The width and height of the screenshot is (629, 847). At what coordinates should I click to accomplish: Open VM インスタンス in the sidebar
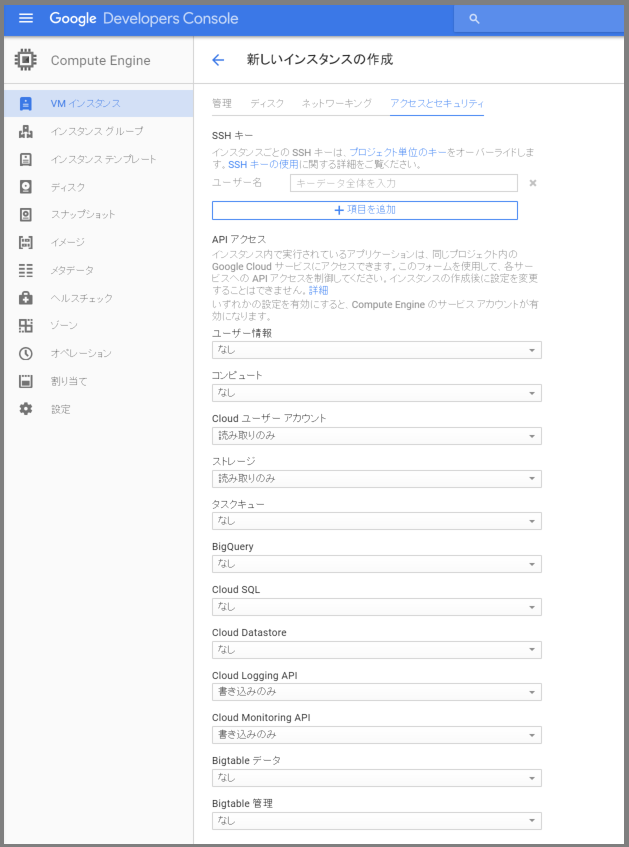pyautogui.click(x=98, y=104)
